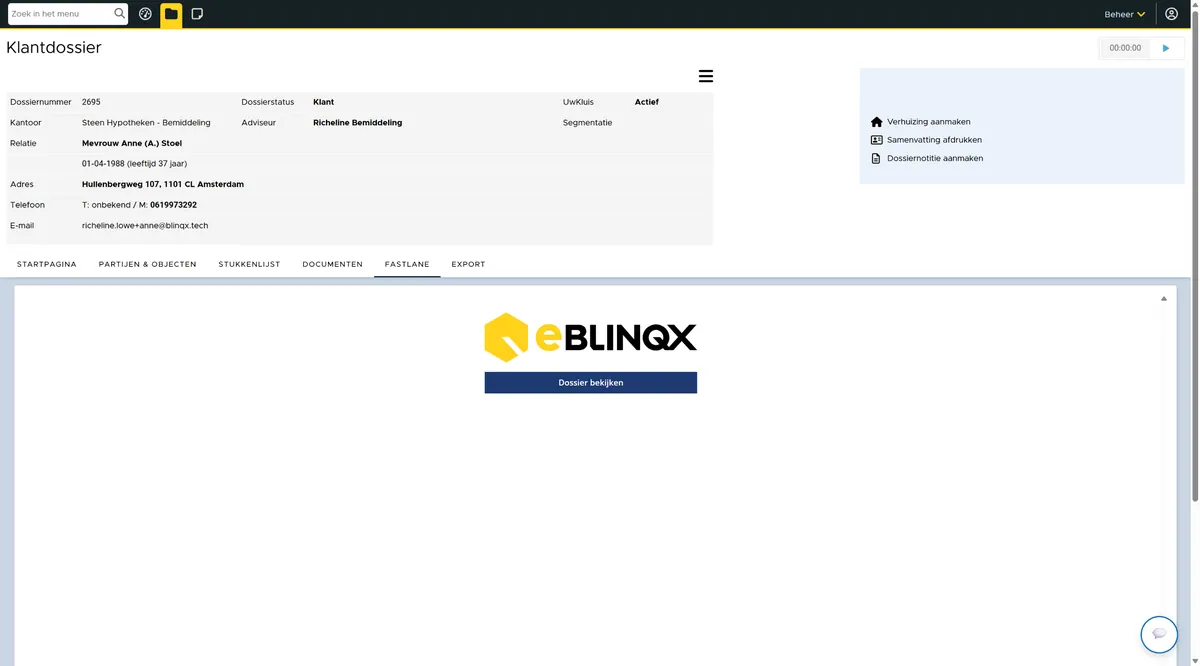Click the Dossier bekijken button

[590, 382]
